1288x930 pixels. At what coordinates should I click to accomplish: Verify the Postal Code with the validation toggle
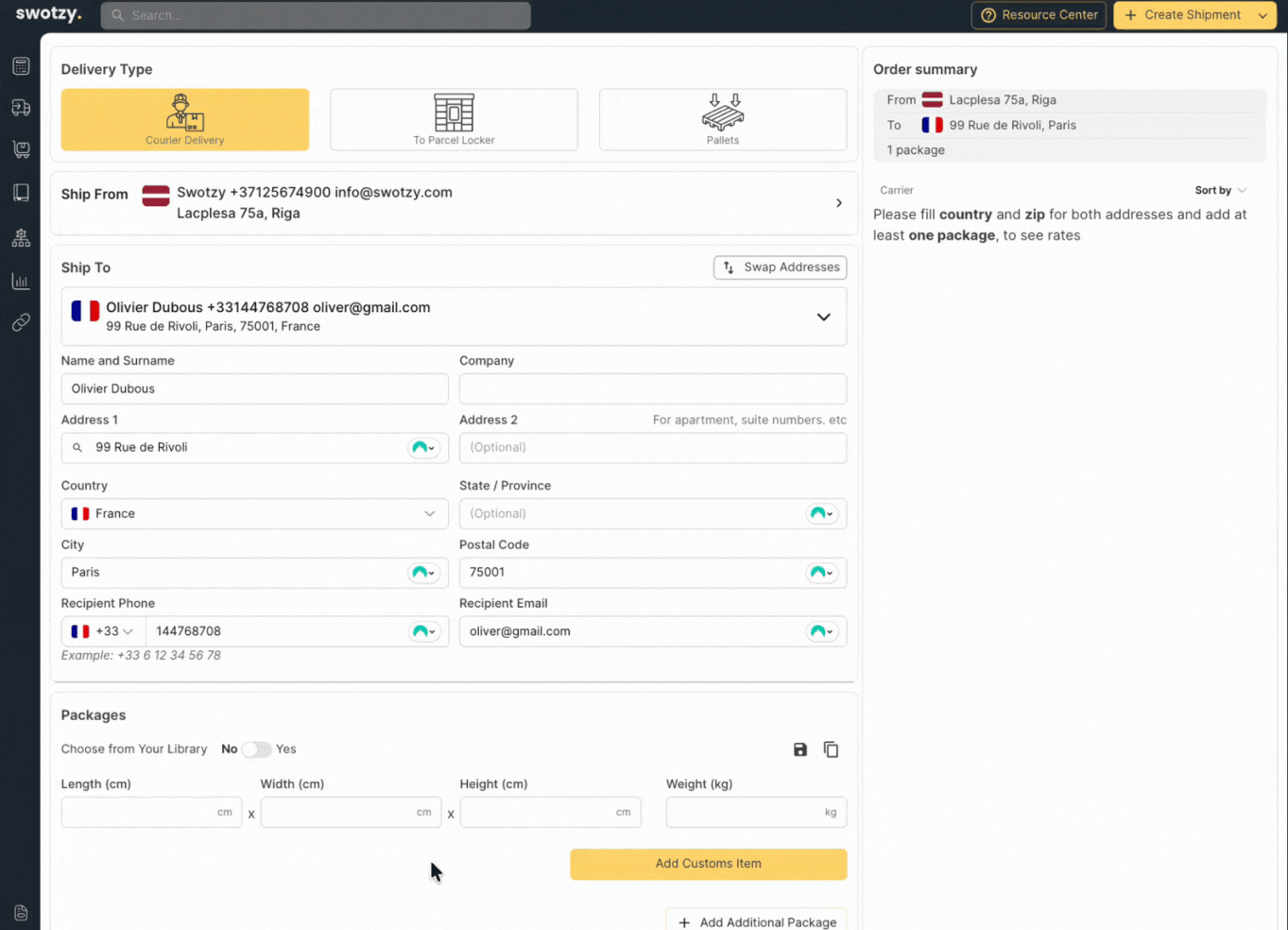tap(822, 573)
